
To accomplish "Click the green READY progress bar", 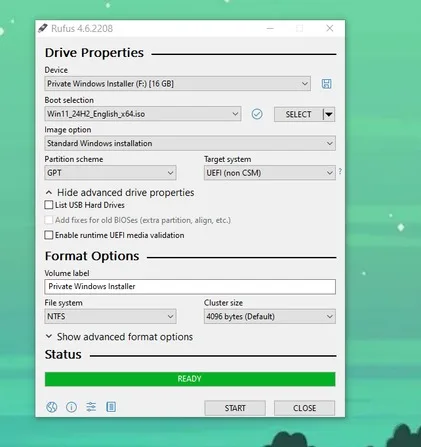I will point(190,379).
